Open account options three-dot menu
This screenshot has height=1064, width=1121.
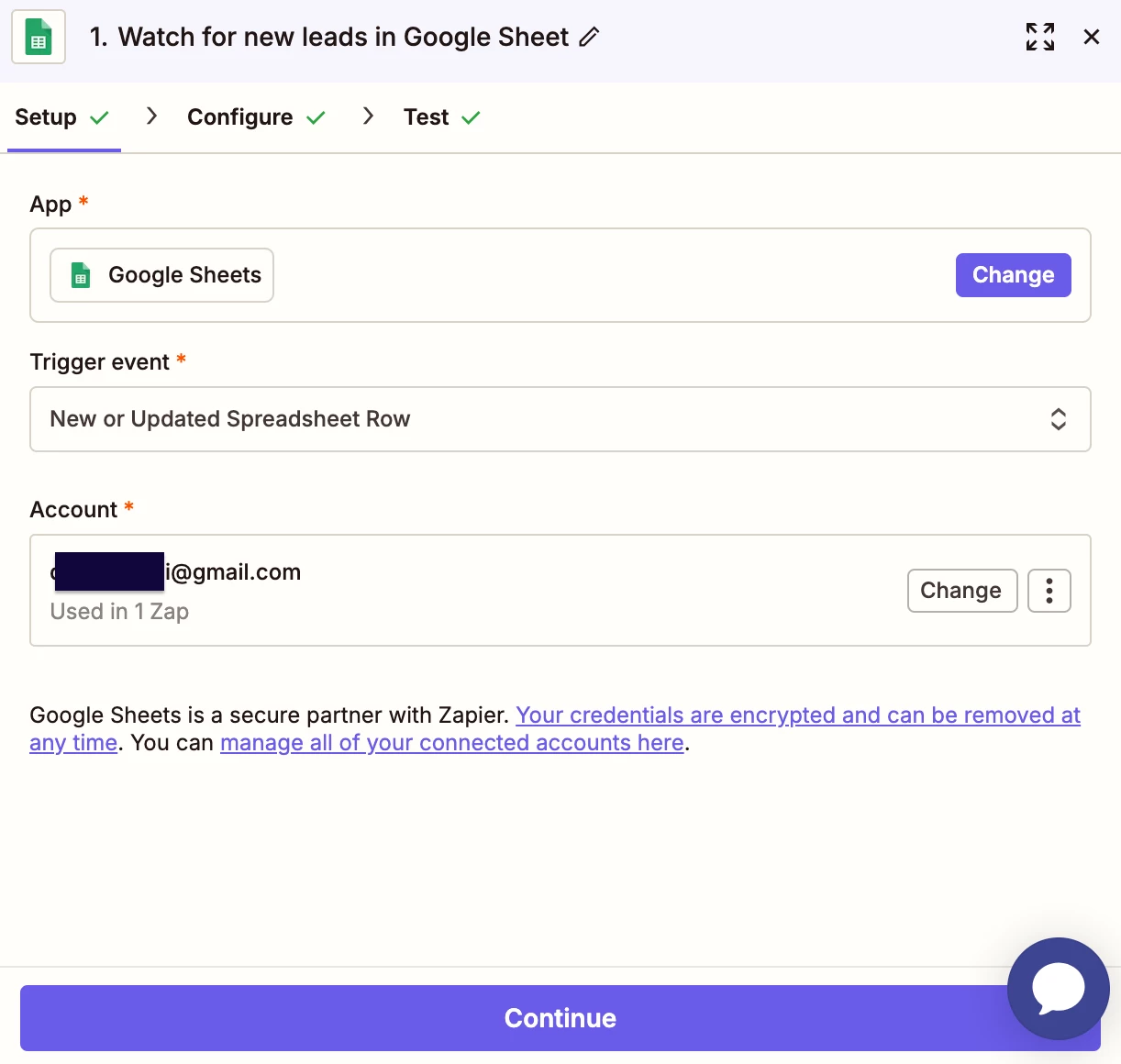[1049, 591]
